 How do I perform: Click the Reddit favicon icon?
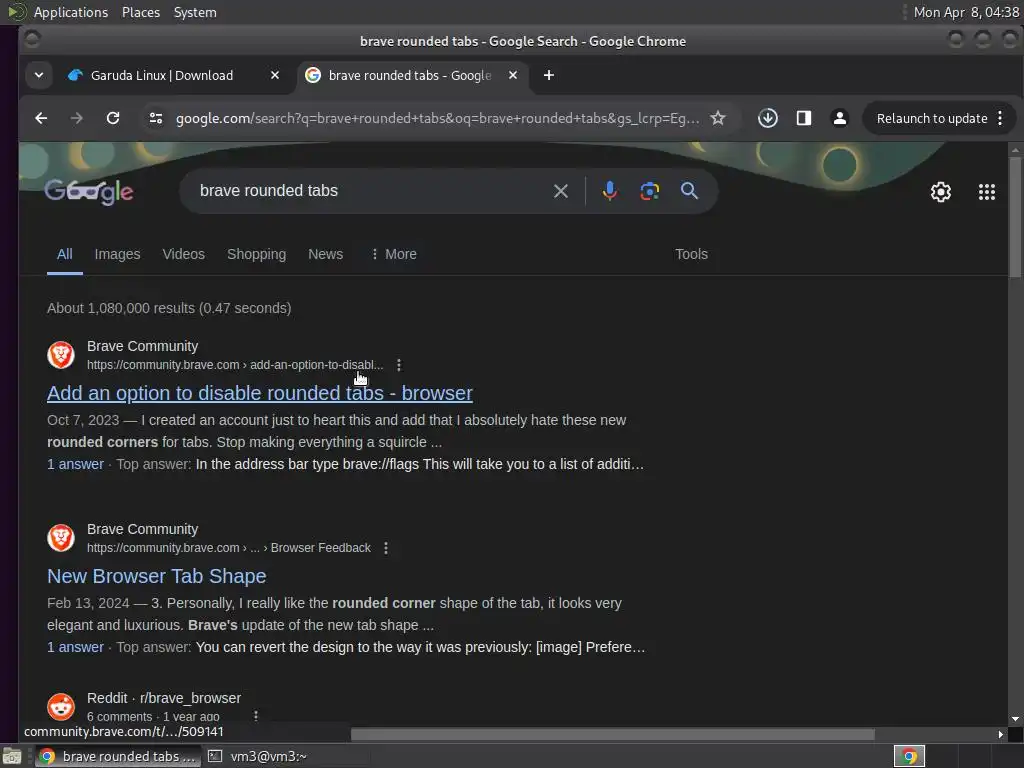click(x=61, y=707)
